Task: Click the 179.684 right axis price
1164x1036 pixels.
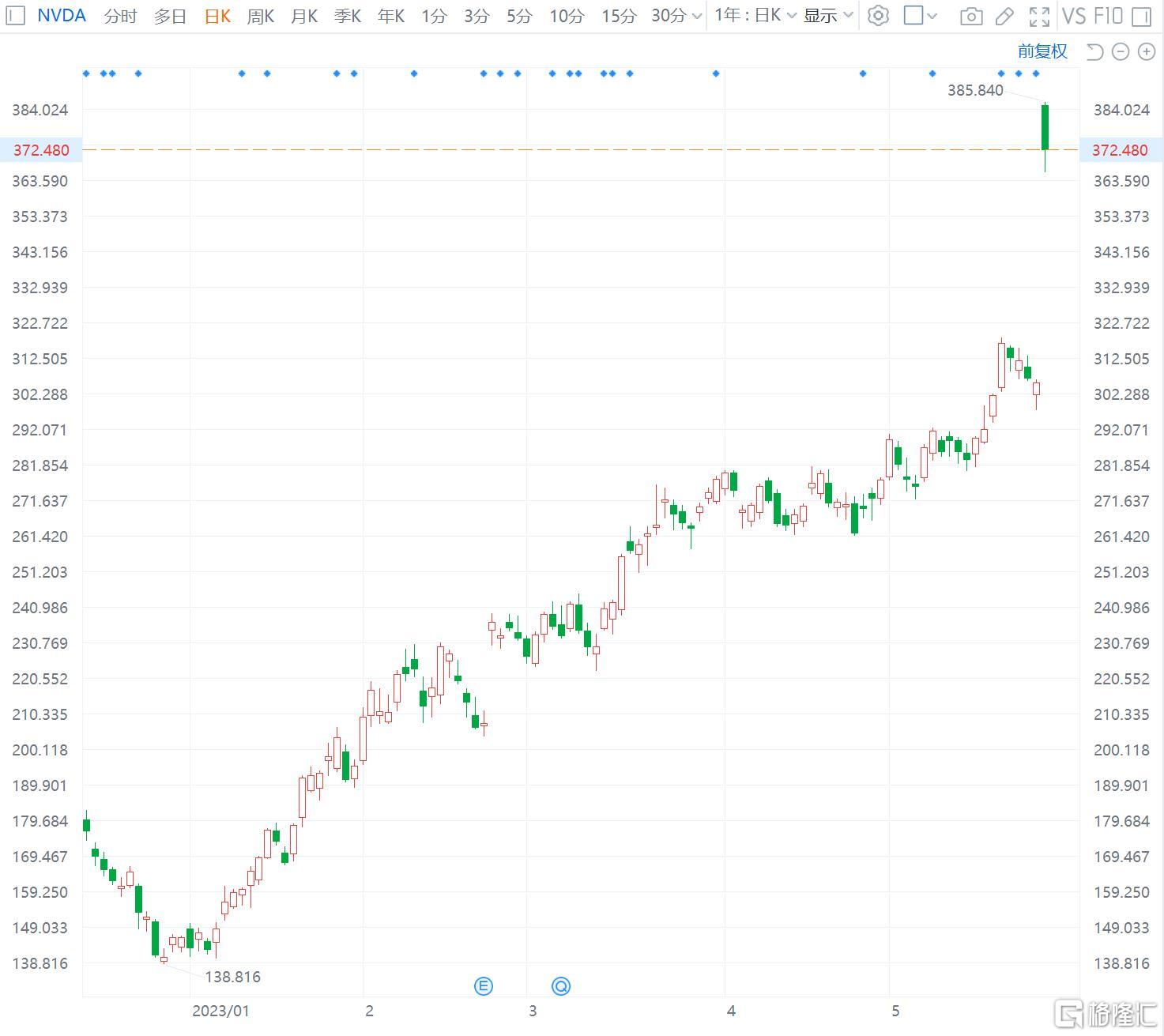Action: click(x=1121, y=821)
